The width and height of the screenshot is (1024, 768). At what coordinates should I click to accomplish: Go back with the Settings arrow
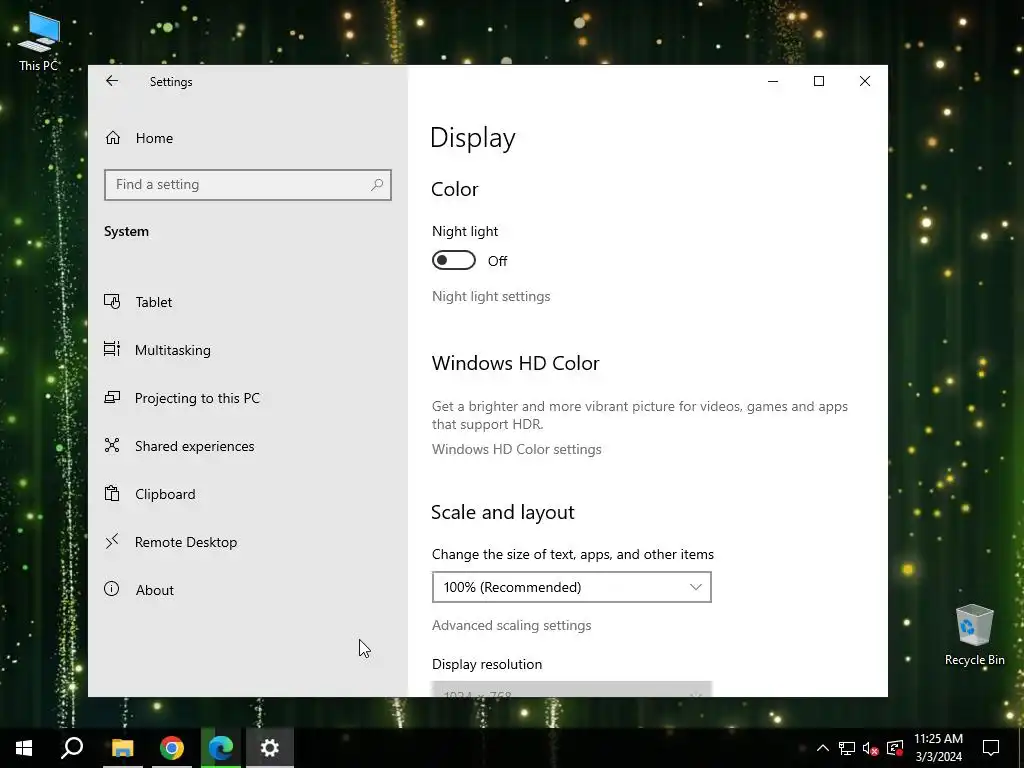[112, 81]
